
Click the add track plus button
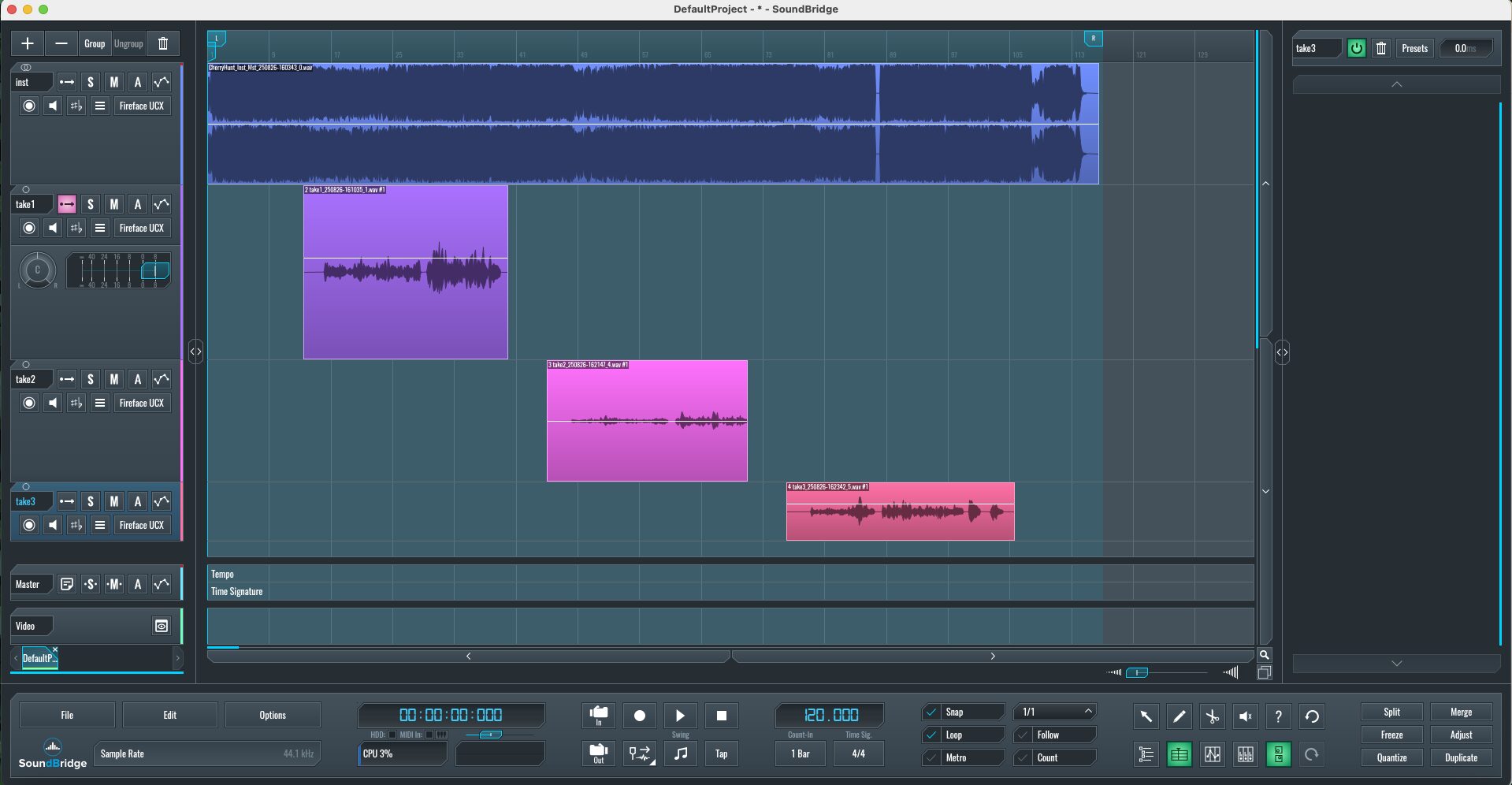28,43
